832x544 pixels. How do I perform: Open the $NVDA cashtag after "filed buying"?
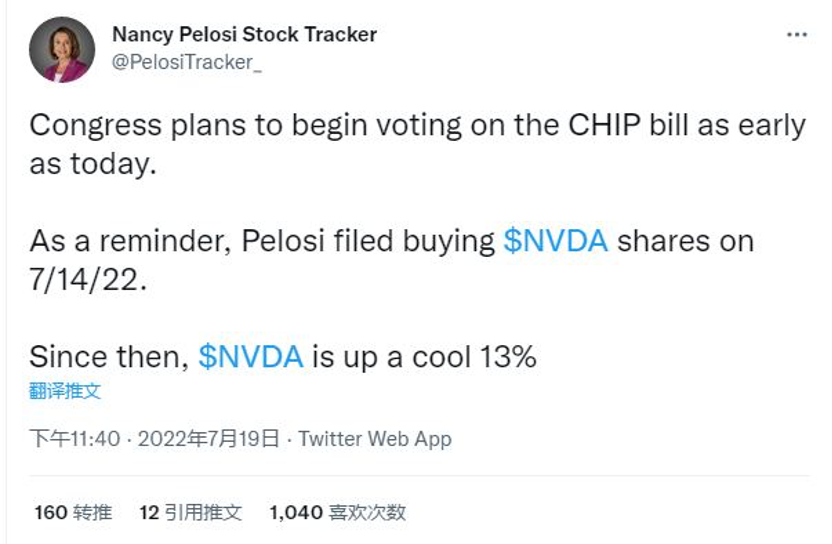click(556, 241)
